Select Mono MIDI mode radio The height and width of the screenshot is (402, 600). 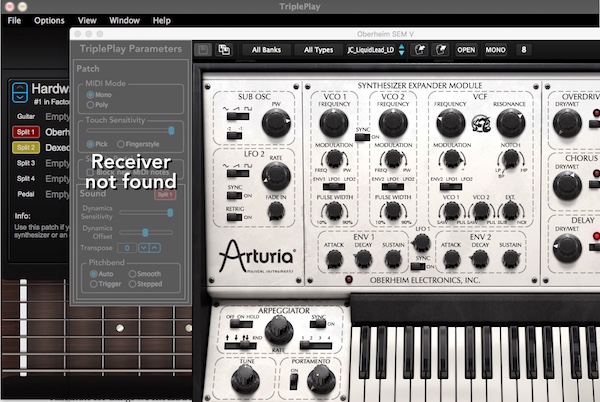(x=90, y=94)
